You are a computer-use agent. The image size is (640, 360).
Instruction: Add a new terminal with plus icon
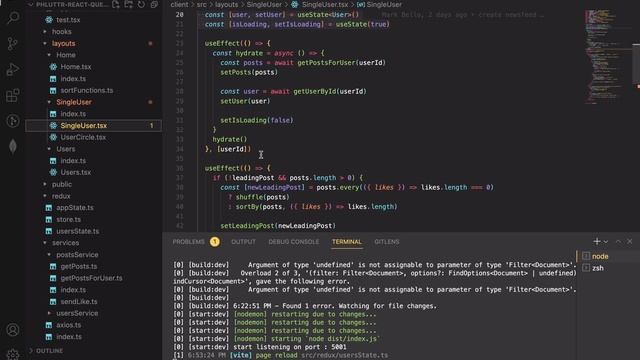point(597,242)
